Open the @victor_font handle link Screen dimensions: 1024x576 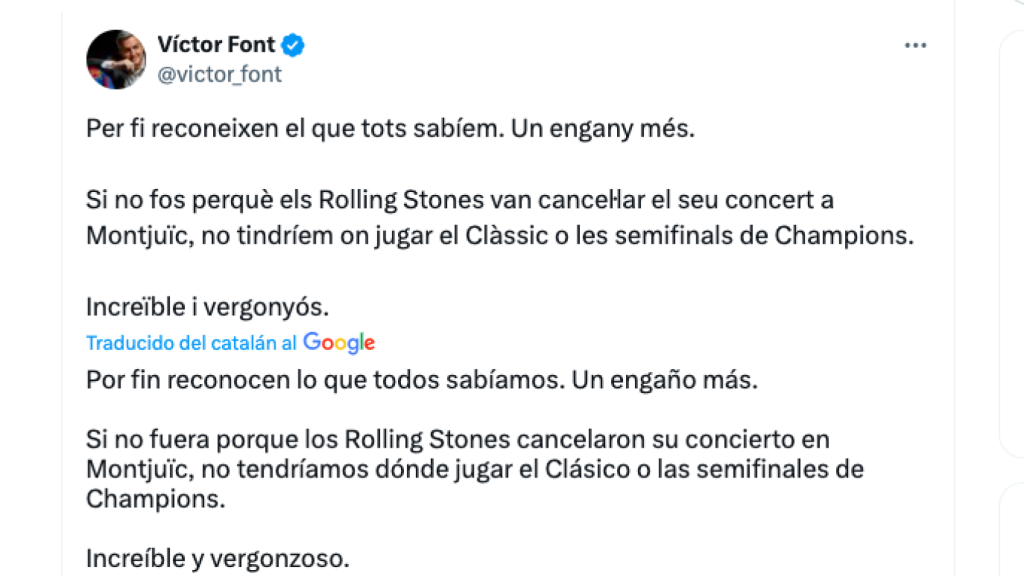[220, 74]
